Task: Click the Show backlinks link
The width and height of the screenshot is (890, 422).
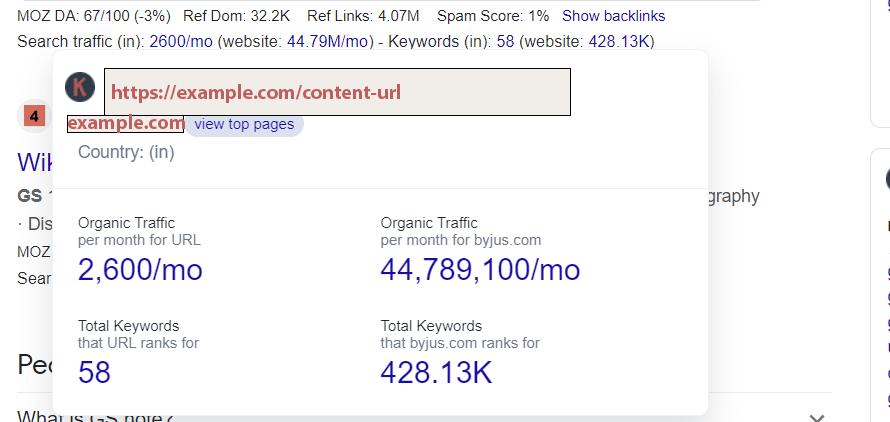Action: point(613,16)
